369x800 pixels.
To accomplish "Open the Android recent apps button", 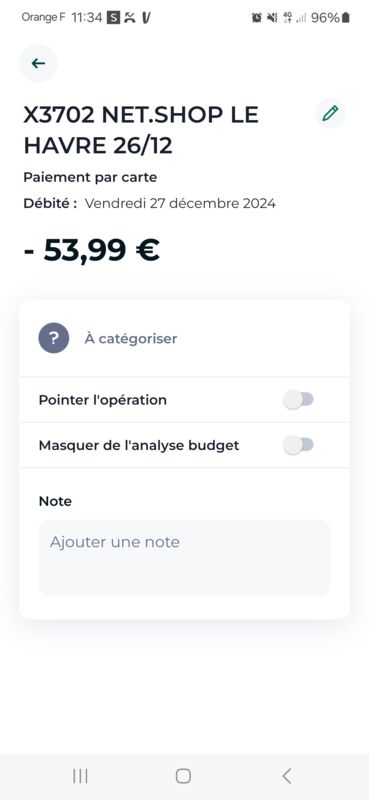I will 80,776.
